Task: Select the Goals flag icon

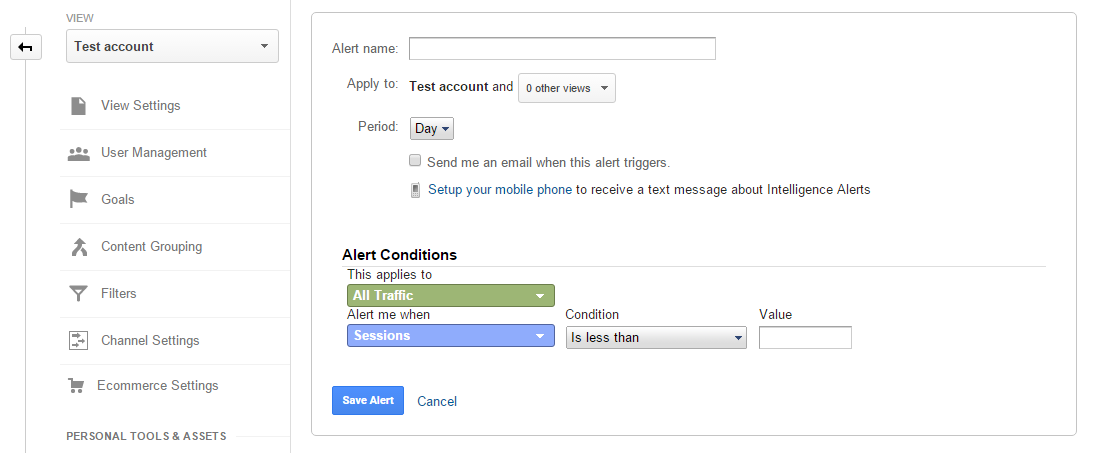Action: coord(78,200)
